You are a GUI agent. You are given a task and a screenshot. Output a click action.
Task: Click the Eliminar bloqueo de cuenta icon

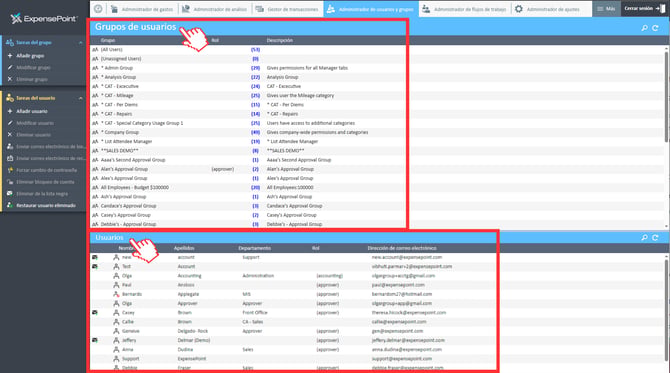(10, 182)
